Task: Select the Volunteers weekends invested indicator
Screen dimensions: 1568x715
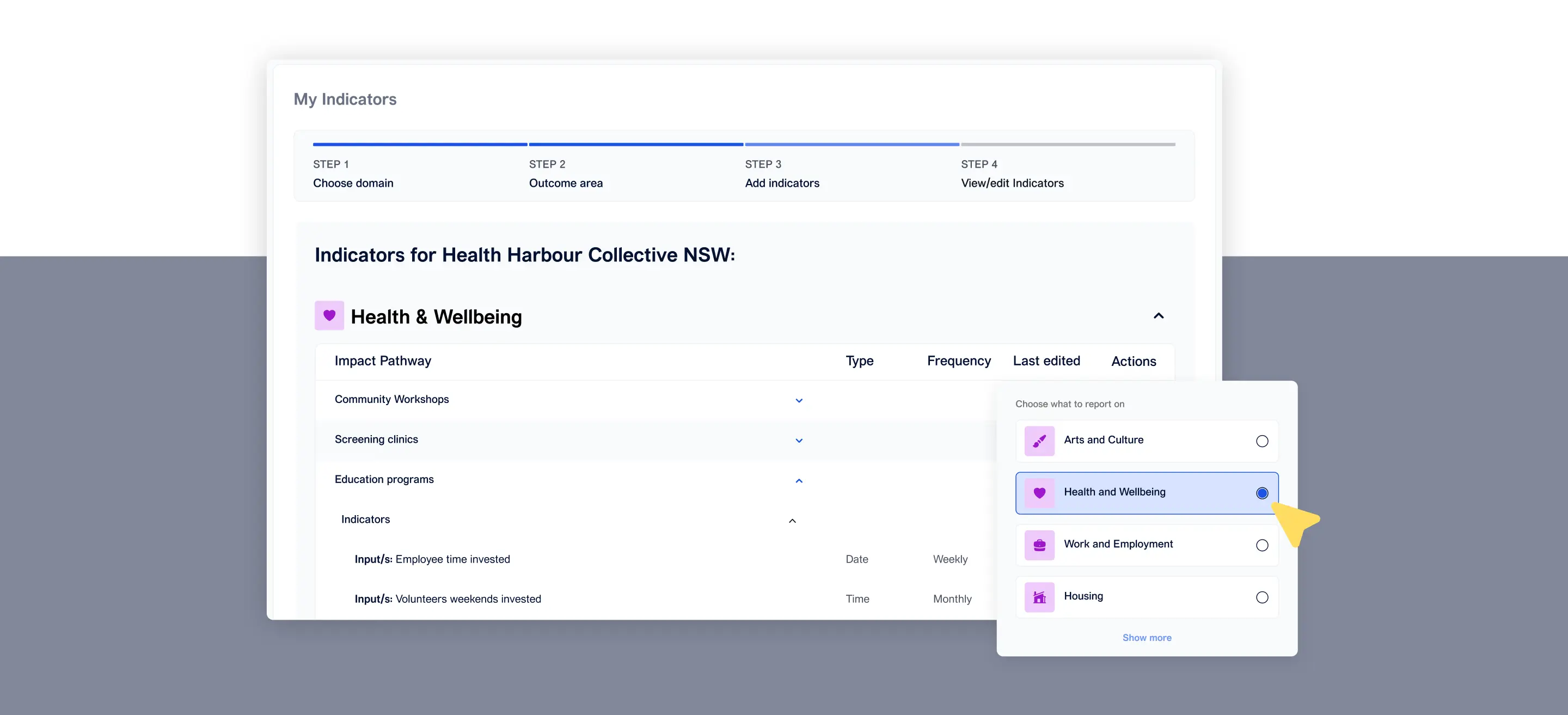Action: coord(448,598)
